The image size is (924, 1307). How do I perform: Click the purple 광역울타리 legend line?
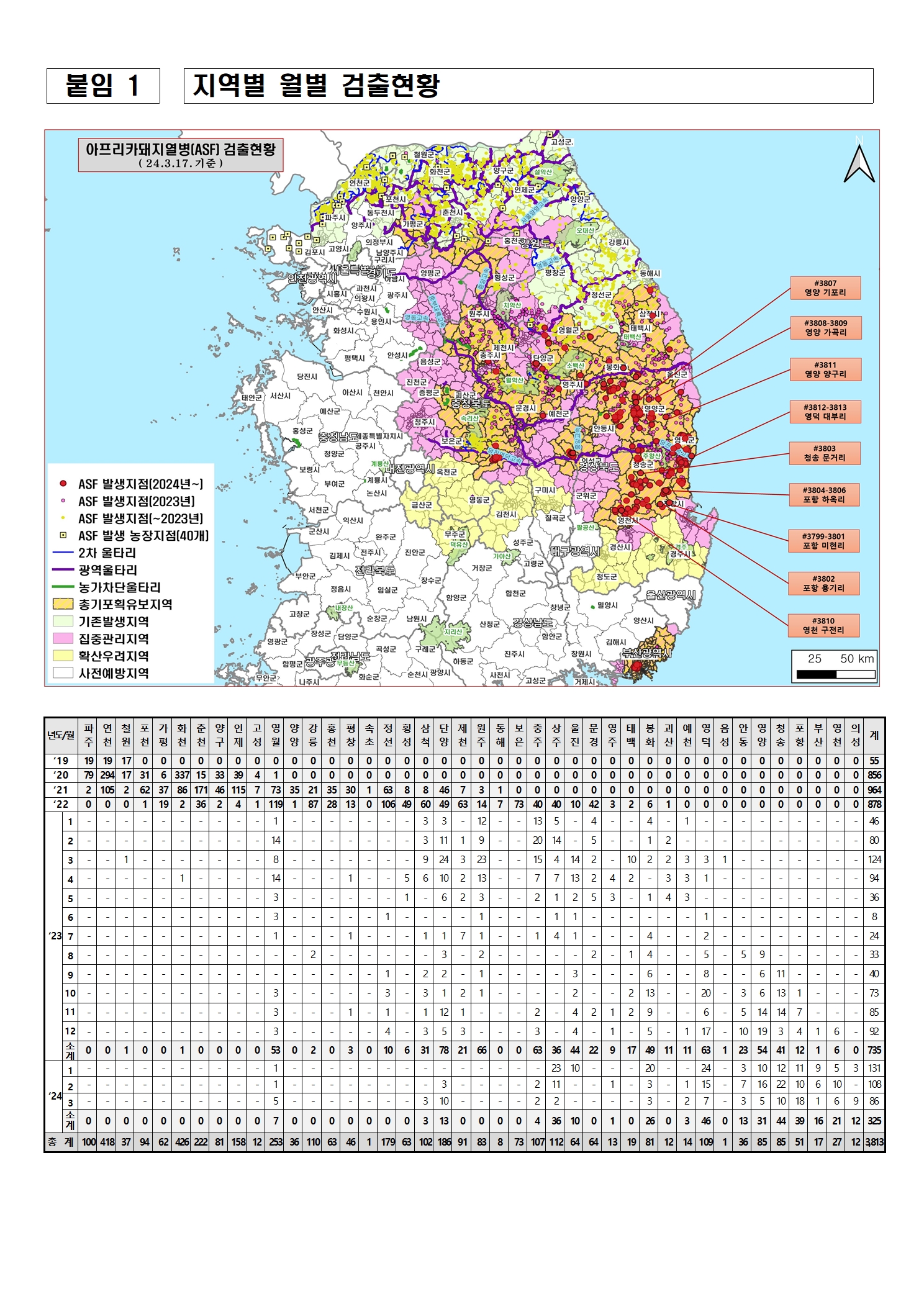[63, 570]
